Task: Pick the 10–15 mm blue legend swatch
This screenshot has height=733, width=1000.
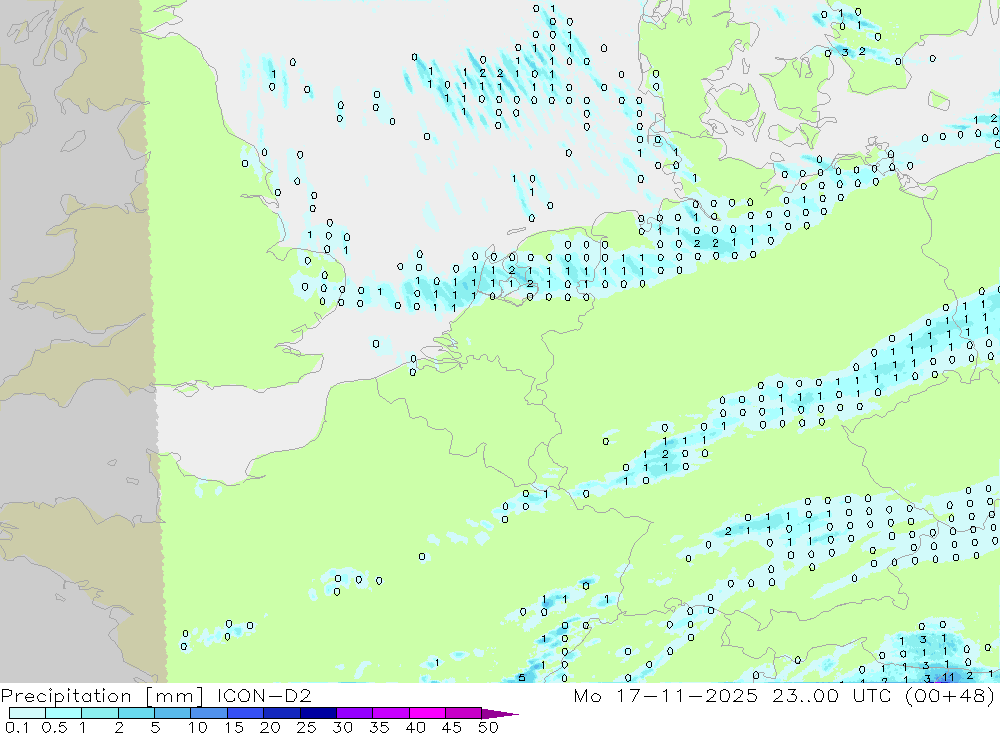Action: pos(209,713)
